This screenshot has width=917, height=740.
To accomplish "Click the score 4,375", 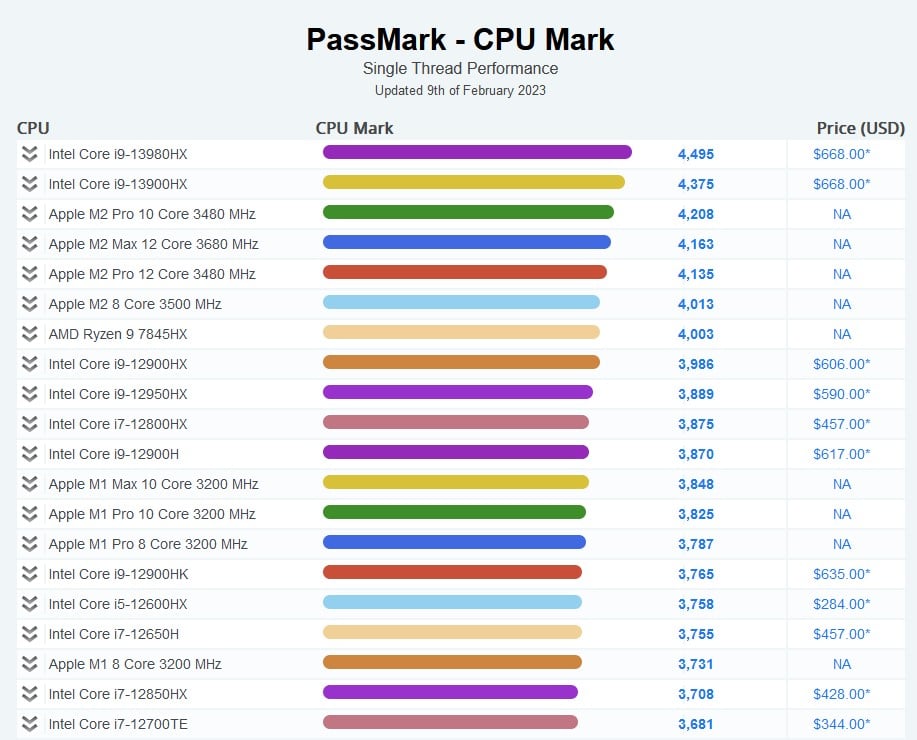I will pos(696,184).
